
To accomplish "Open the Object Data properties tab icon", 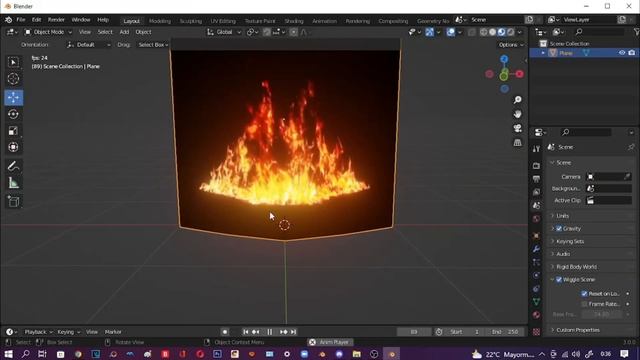I will pos(536,302).
